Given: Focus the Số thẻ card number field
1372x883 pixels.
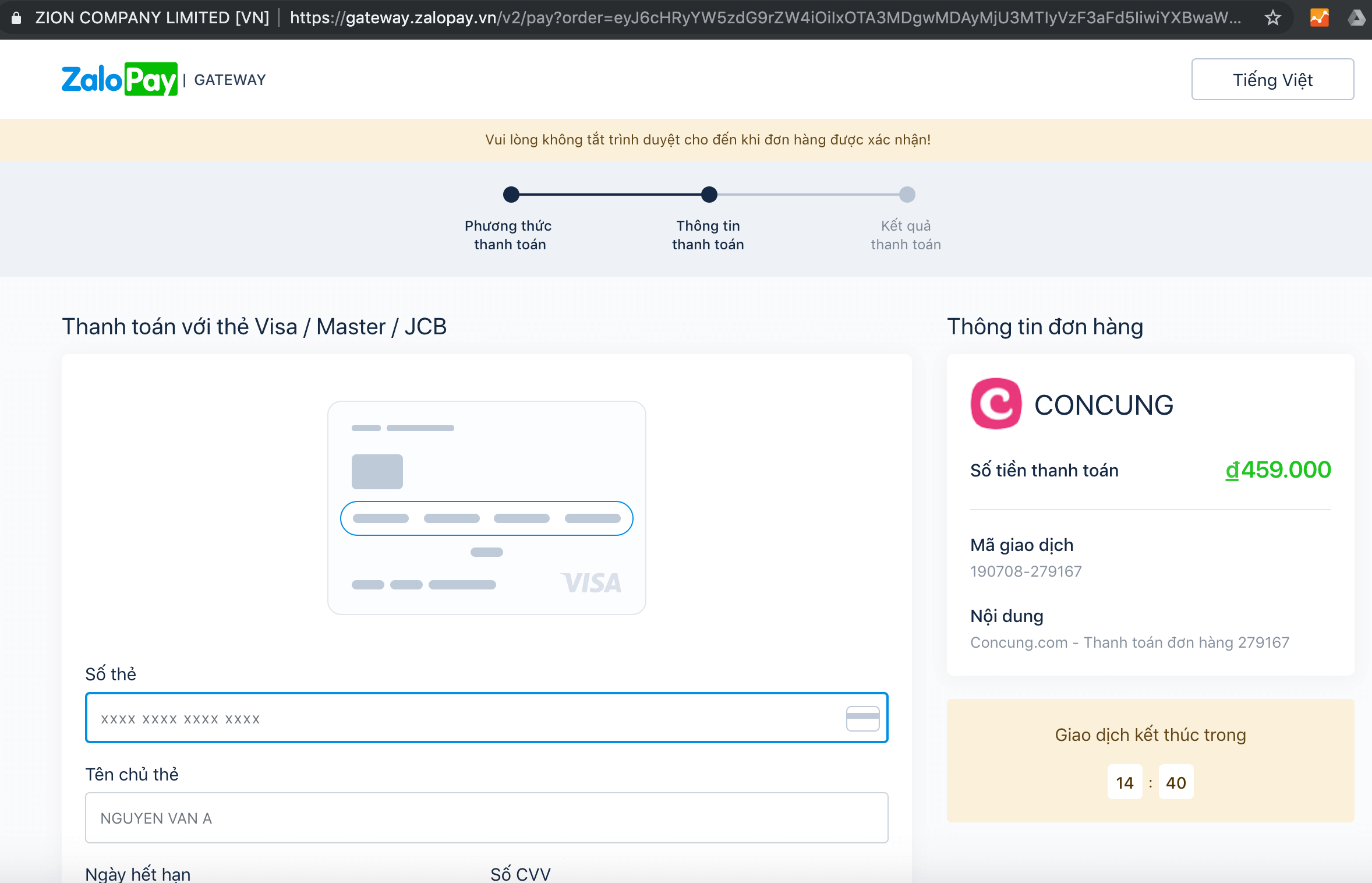Looking at the screenshot, I should [x=486, y=718].
